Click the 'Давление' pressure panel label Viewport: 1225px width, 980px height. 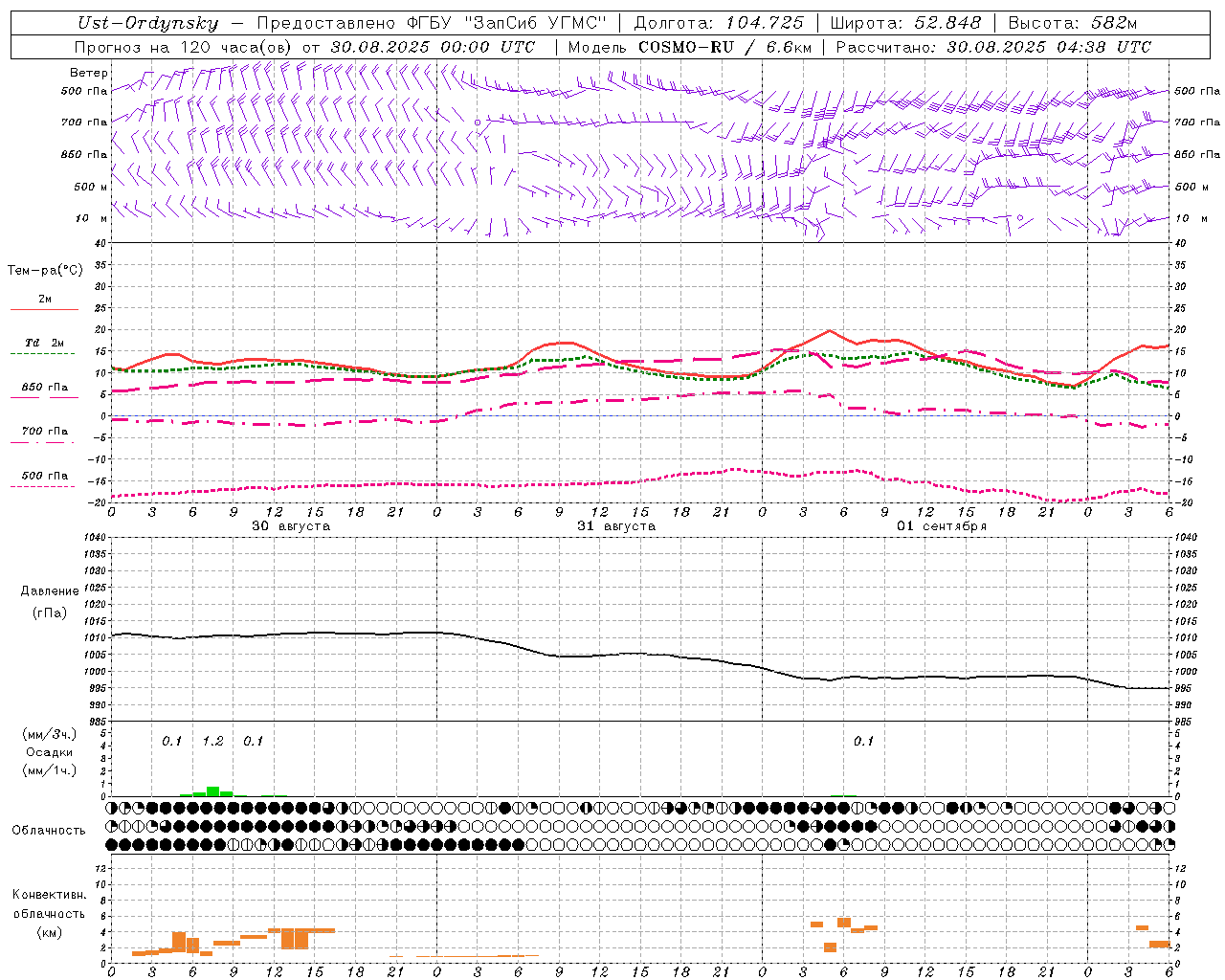[50, 591]
